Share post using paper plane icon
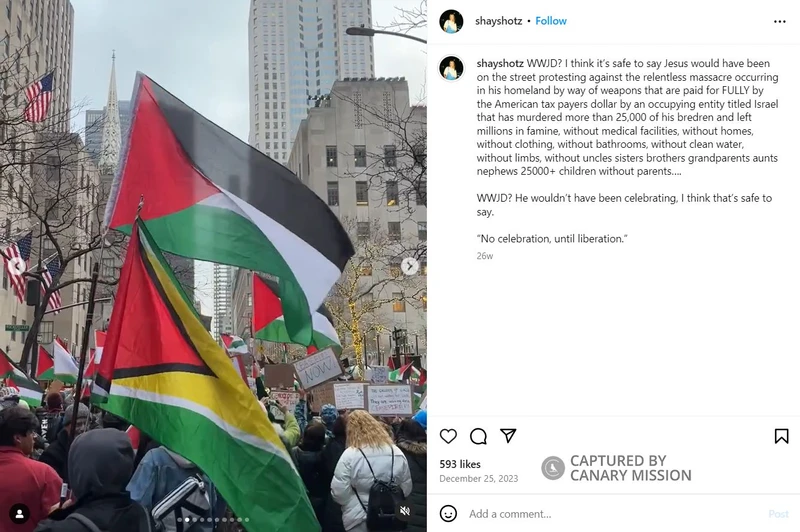Image resolution: width=800 pixels, height=532 pixels. 508,436
